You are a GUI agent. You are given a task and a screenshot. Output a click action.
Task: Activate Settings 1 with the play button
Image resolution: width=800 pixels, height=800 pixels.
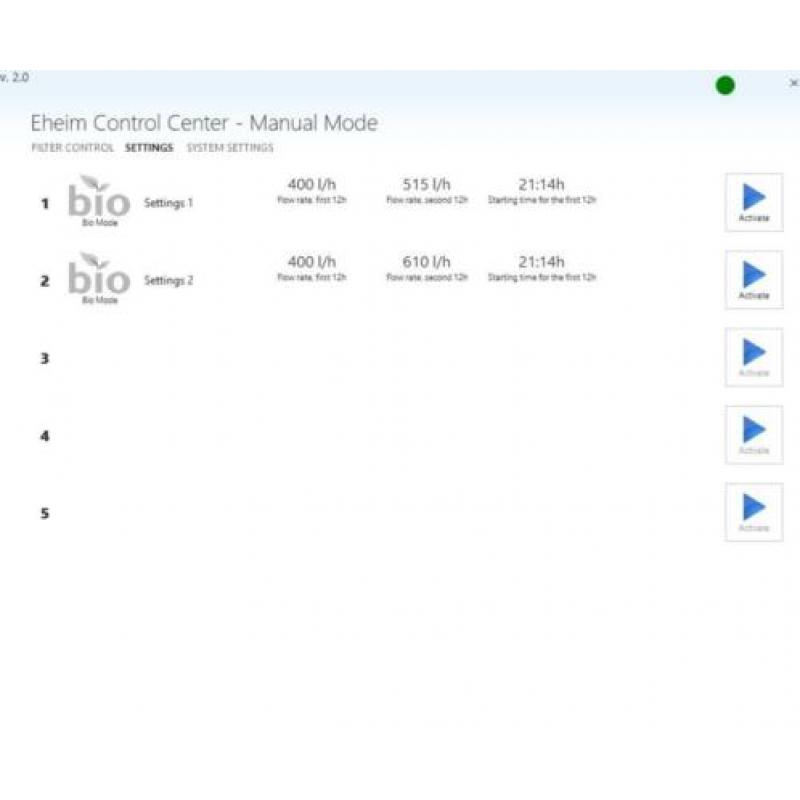754,203
